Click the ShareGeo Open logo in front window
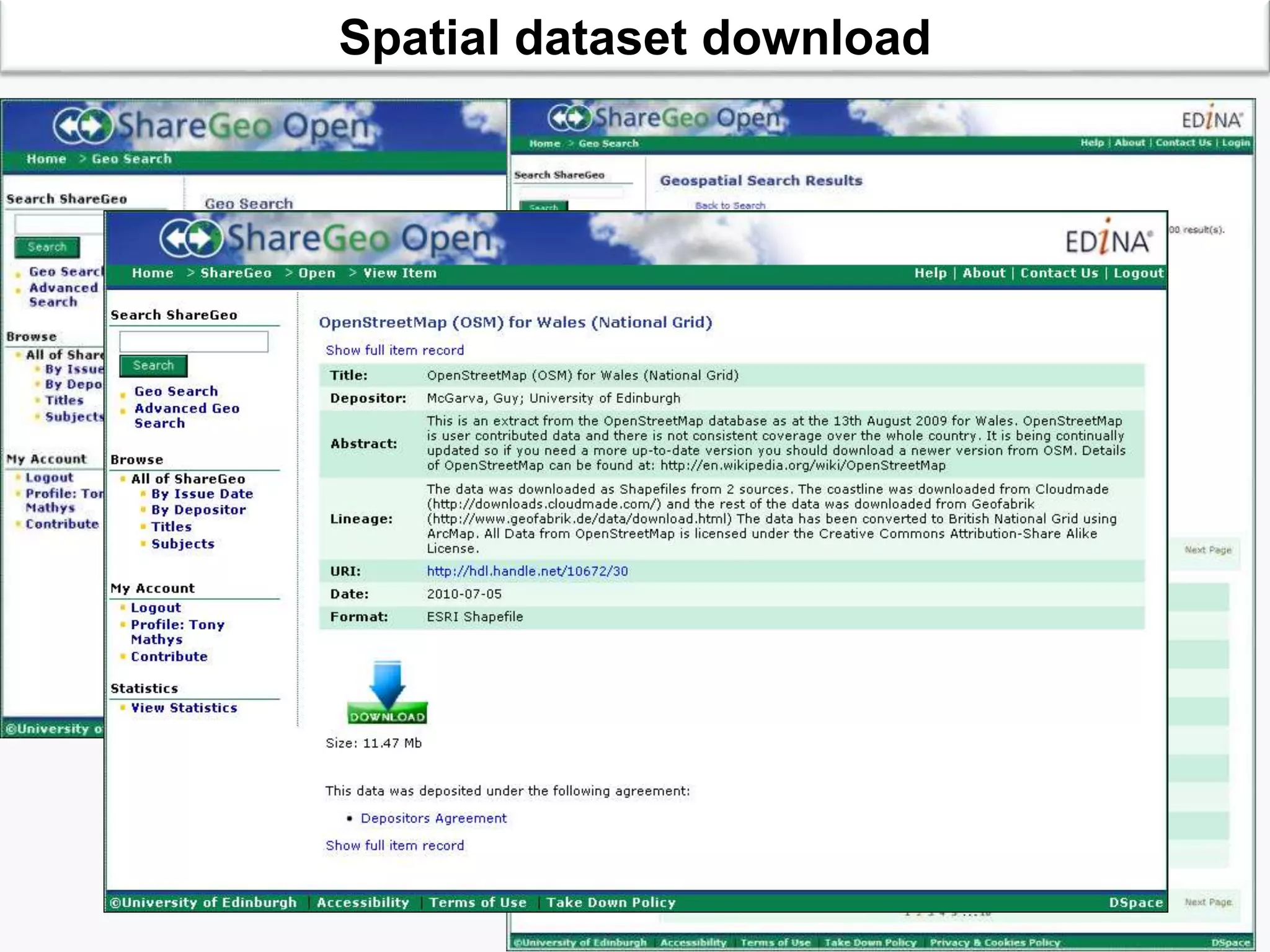This screenshot has height=952, width=1270. pos(326,238)
